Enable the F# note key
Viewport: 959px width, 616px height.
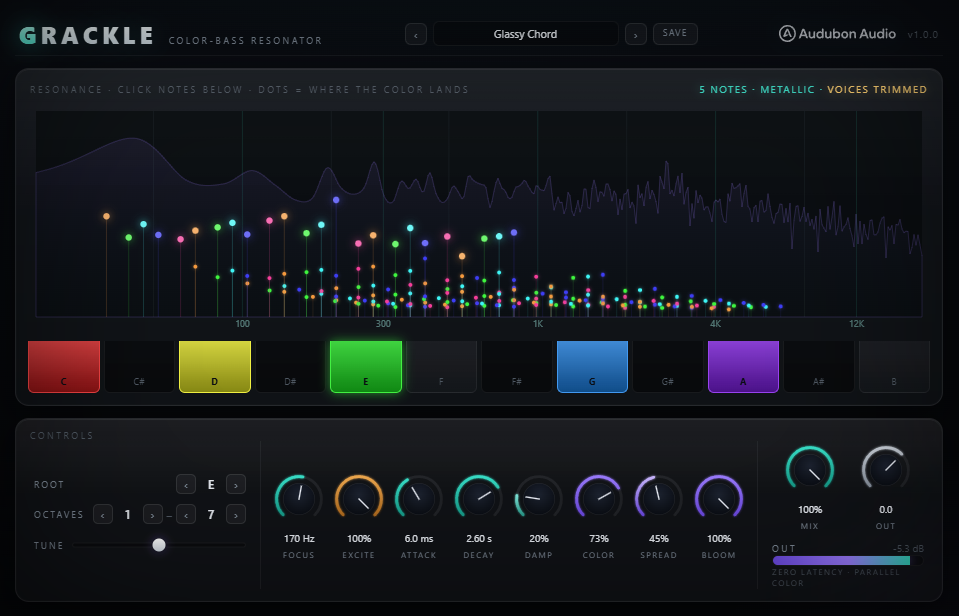pos(517,366)
